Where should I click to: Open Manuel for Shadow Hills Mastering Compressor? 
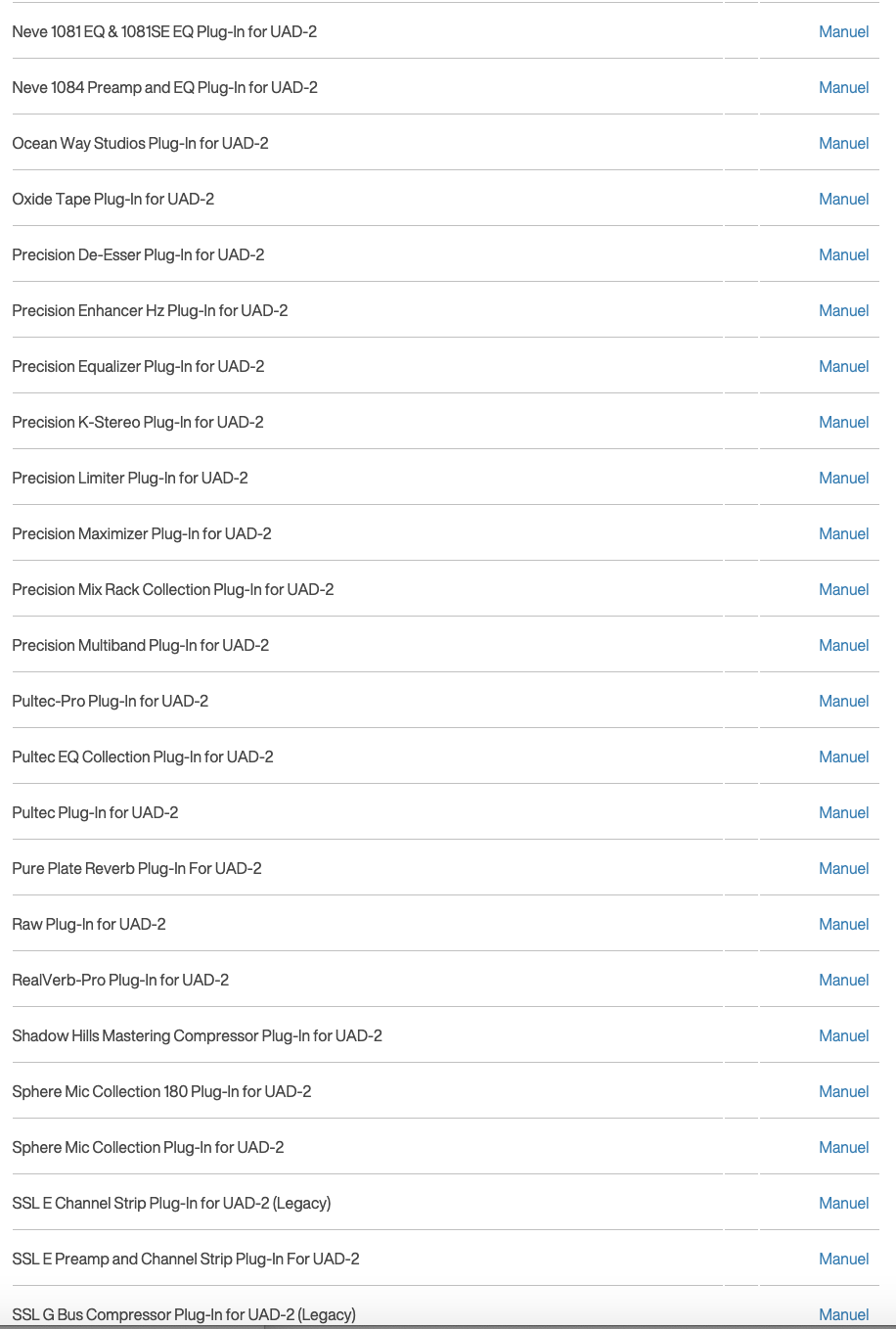843,1035
